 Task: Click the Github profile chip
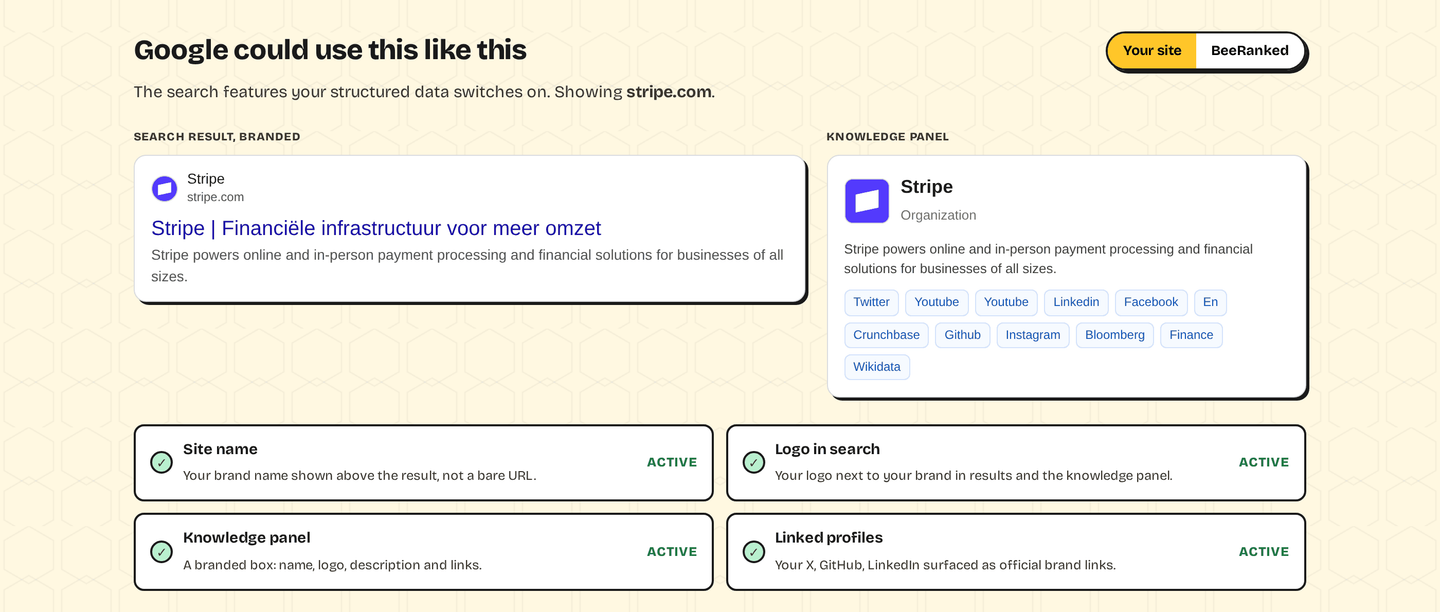[x=963, y=335]
